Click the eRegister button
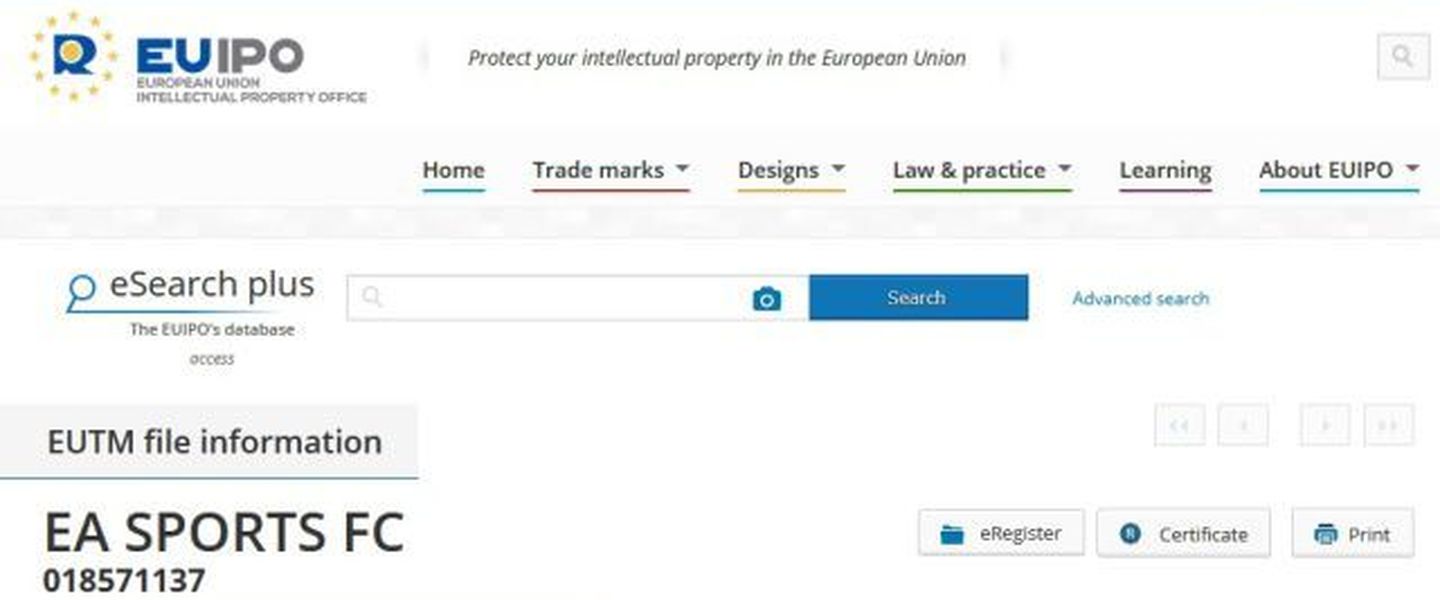Image resolution: width=1440 pixels, height=600 pixels. [x=1003, y=534]
